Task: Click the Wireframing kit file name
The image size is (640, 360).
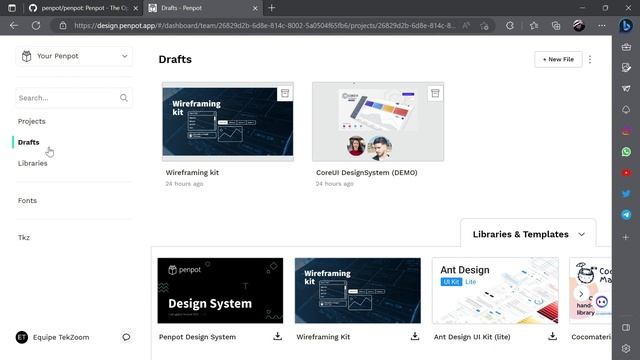Action: point(192,173)
